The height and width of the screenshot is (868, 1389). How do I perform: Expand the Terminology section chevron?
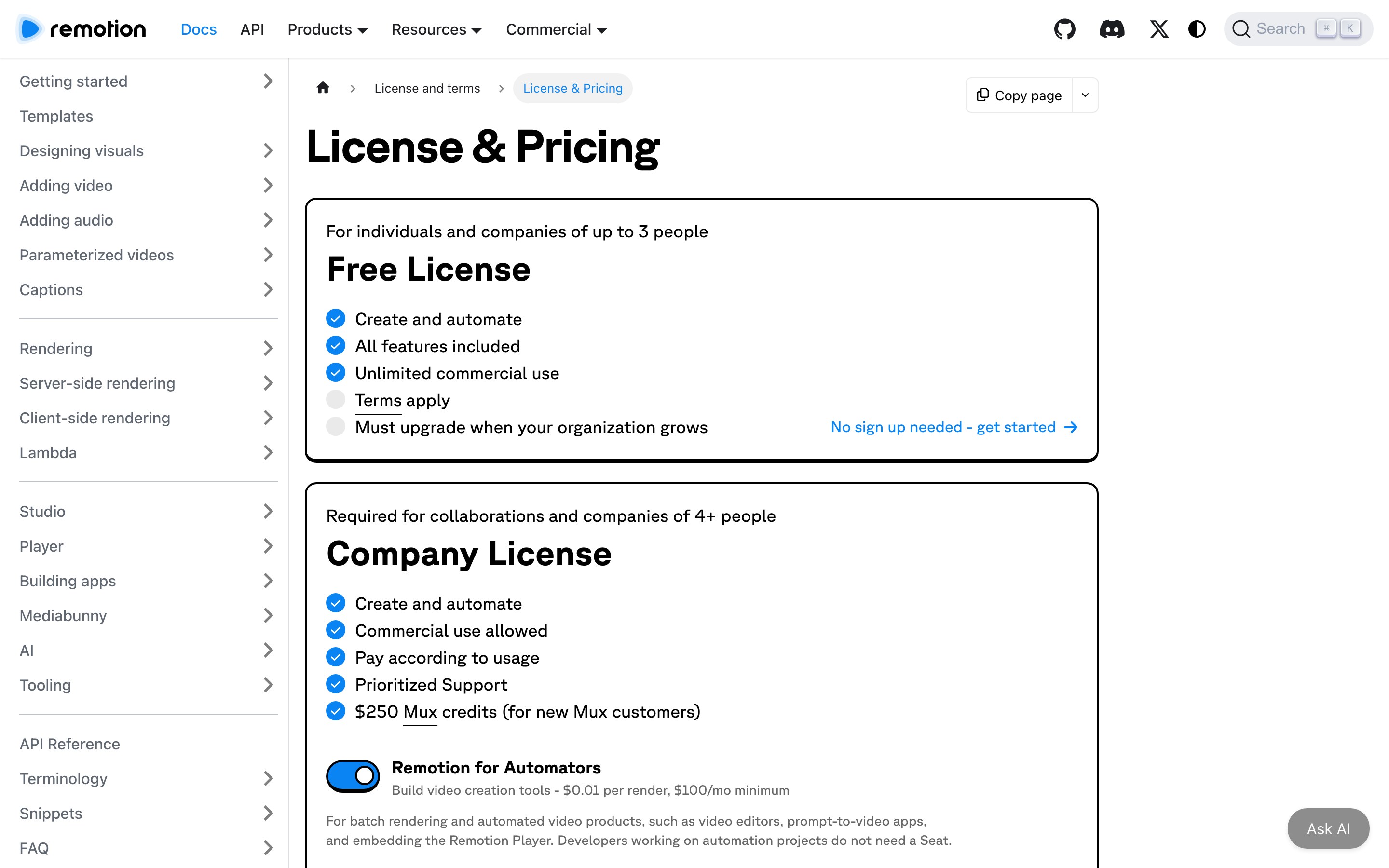click(268, 779)
